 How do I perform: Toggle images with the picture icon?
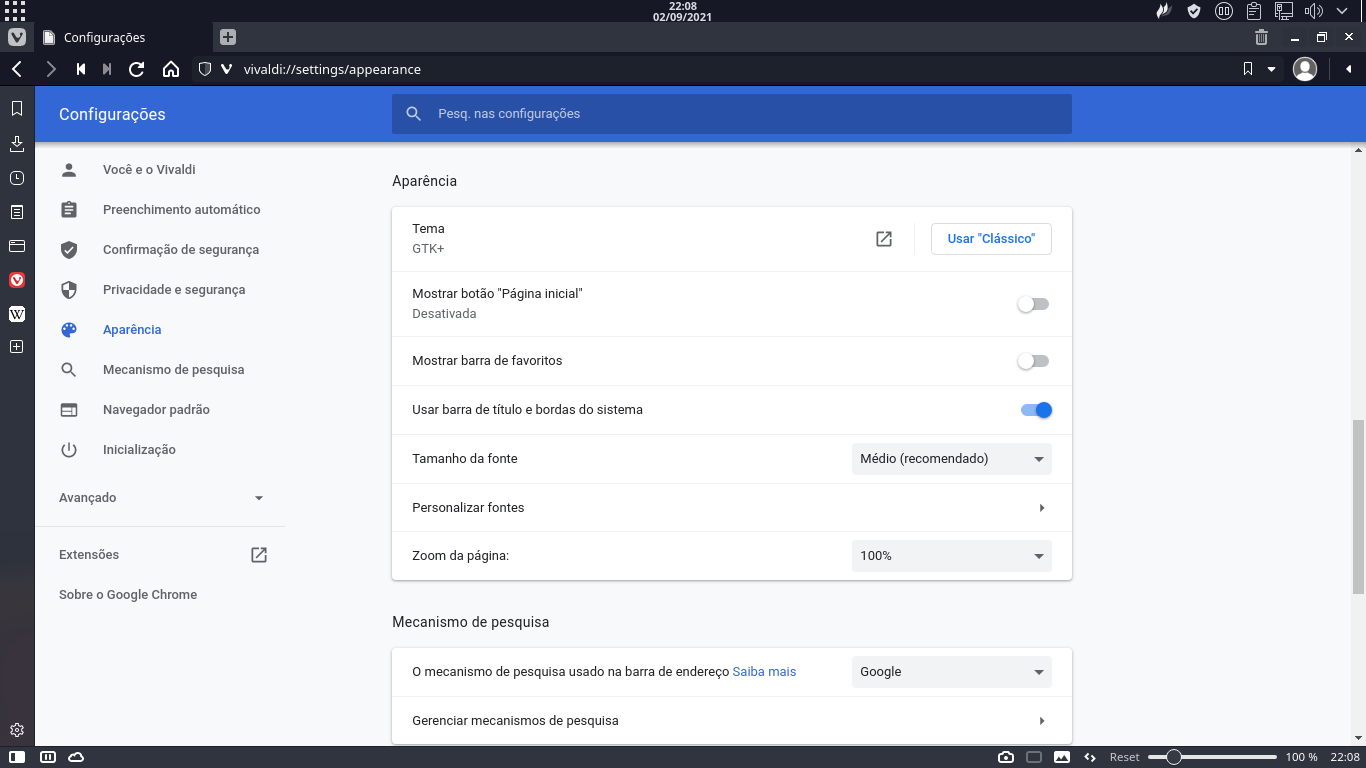tap(1062, 757)
